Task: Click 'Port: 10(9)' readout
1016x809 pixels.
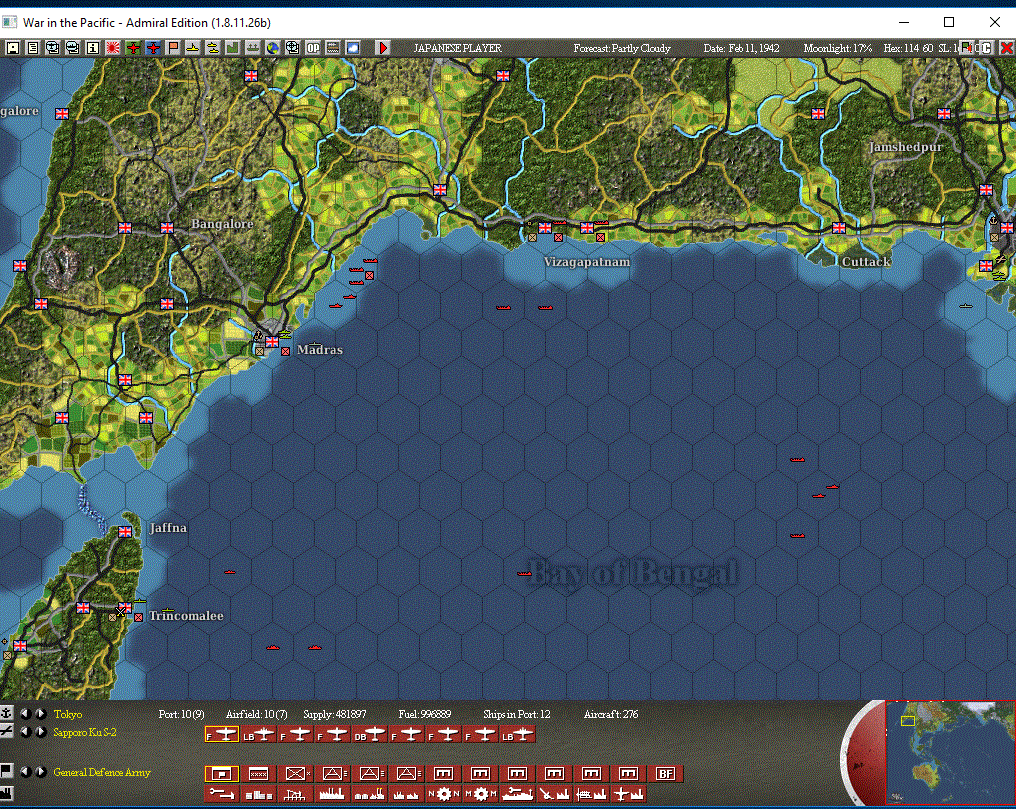Action: coord(181,714)
